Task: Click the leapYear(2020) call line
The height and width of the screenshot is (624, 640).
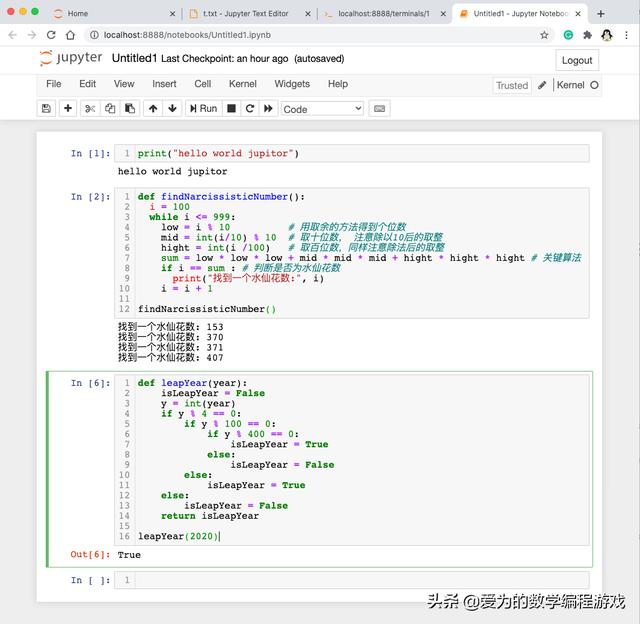Action: click(x=178, y=536)
